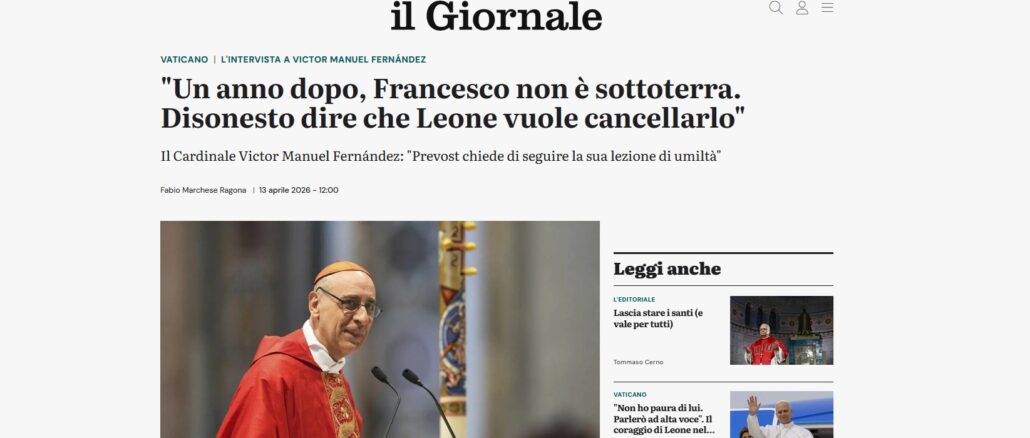Viewport: 1030px width, 438px height.
Task: Open Tommaso Cerno author link
Action: (638, 362)
